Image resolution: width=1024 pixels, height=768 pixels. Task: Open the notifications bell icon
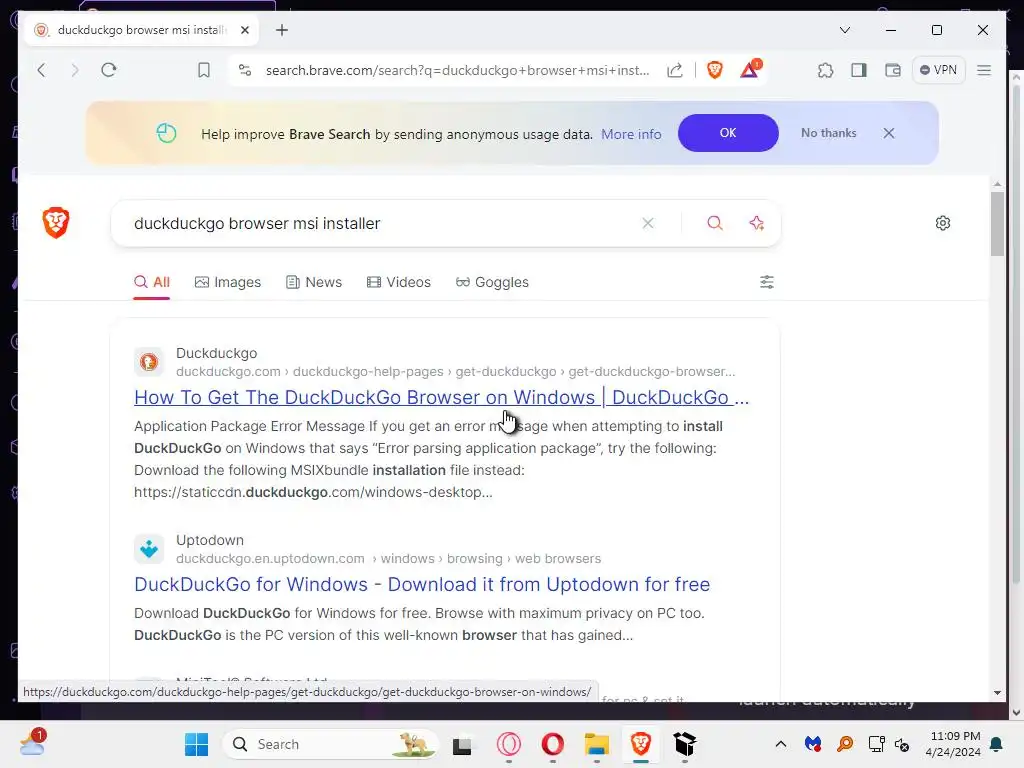tap(997, 744)
